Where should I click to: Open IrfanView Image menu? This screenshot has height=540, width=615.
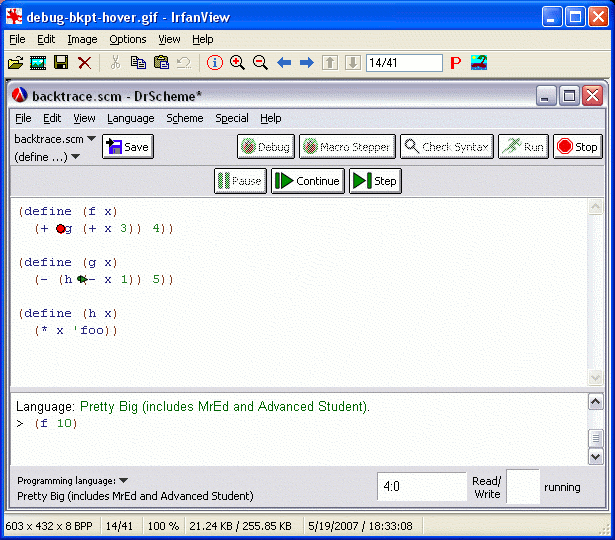tap(82, 39)
